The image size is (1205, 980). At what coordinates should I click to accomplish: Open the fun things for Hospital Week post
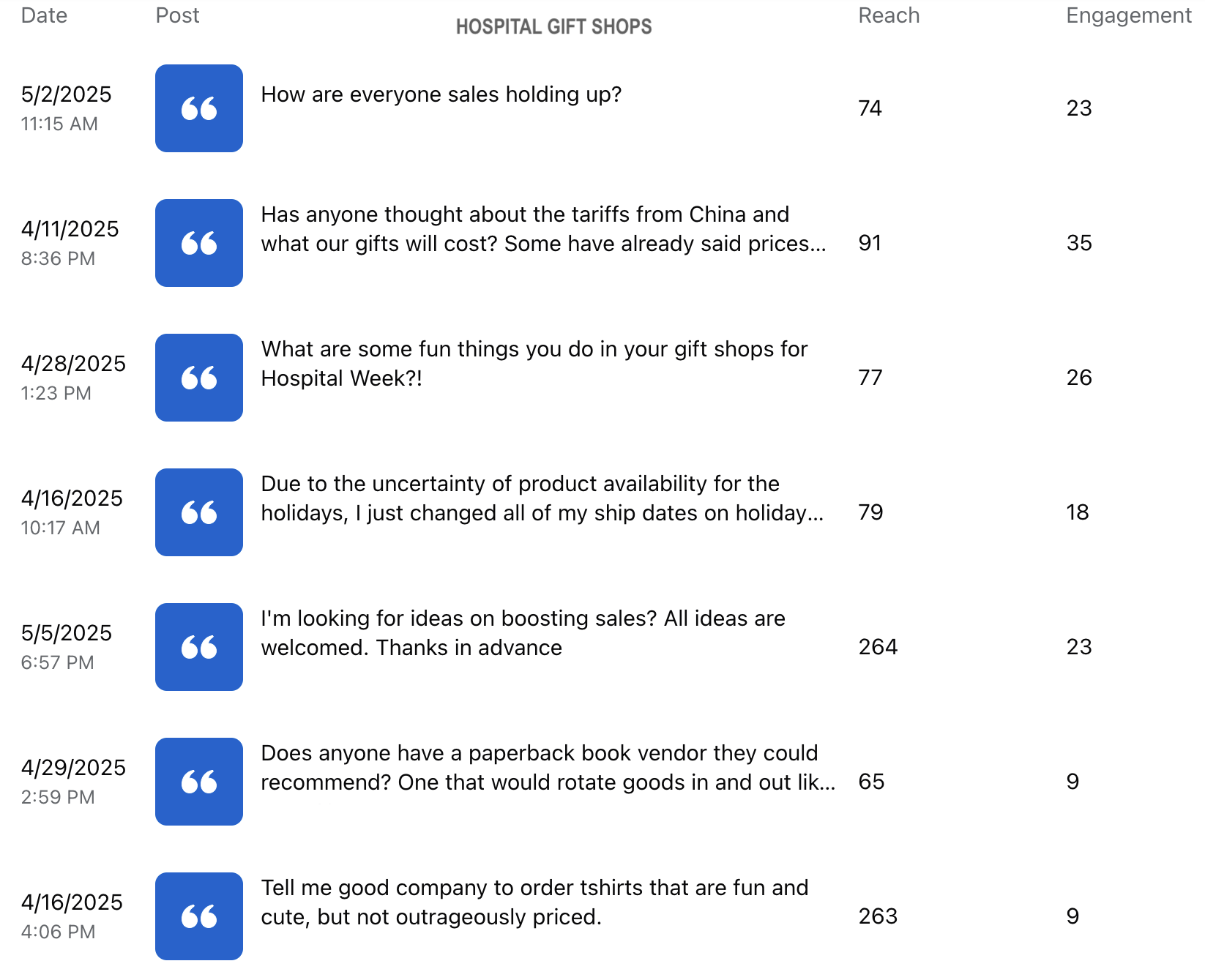tap(534, 364)
